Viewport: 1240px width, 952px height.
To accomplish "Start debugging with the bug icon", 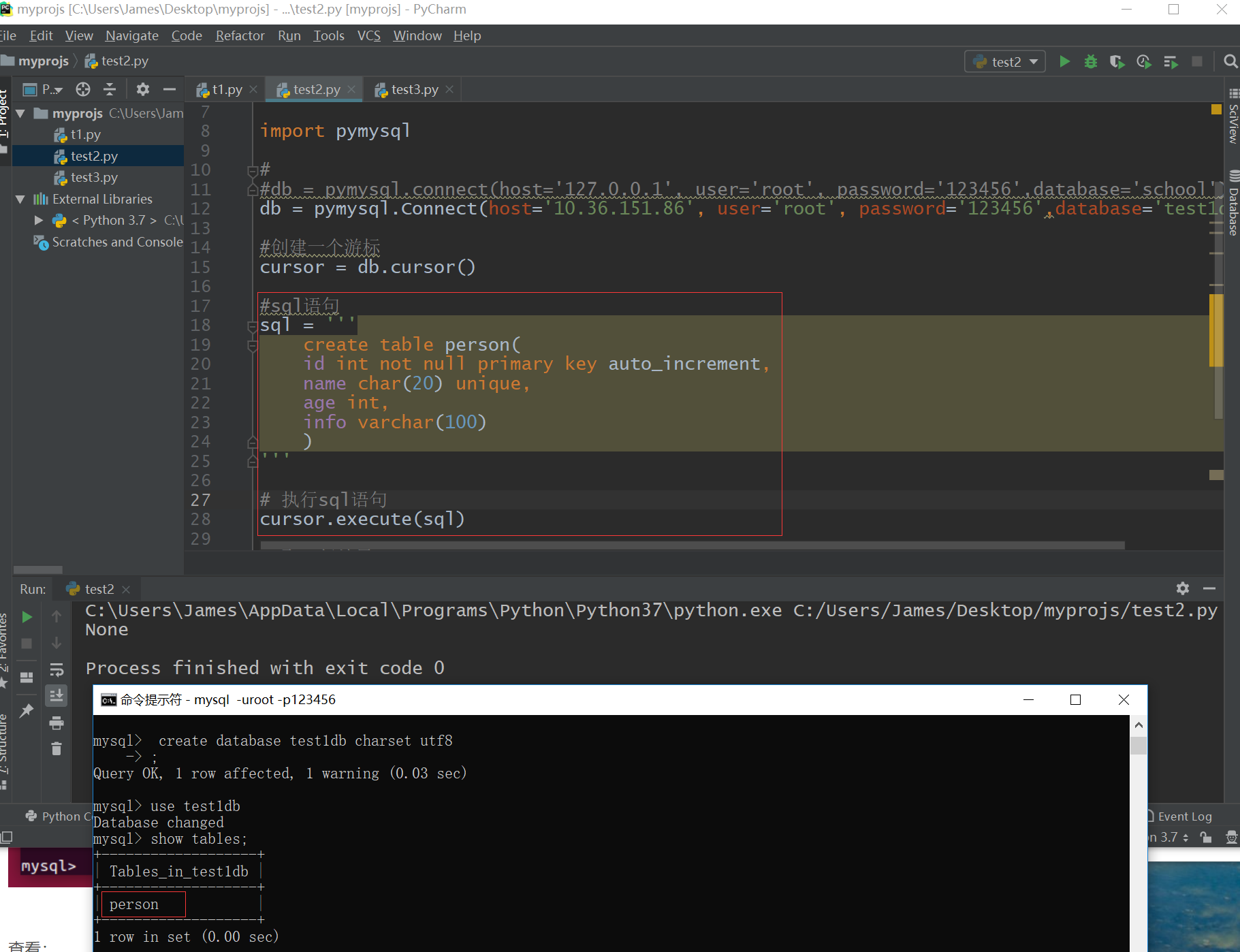I will coord(1090,61).
